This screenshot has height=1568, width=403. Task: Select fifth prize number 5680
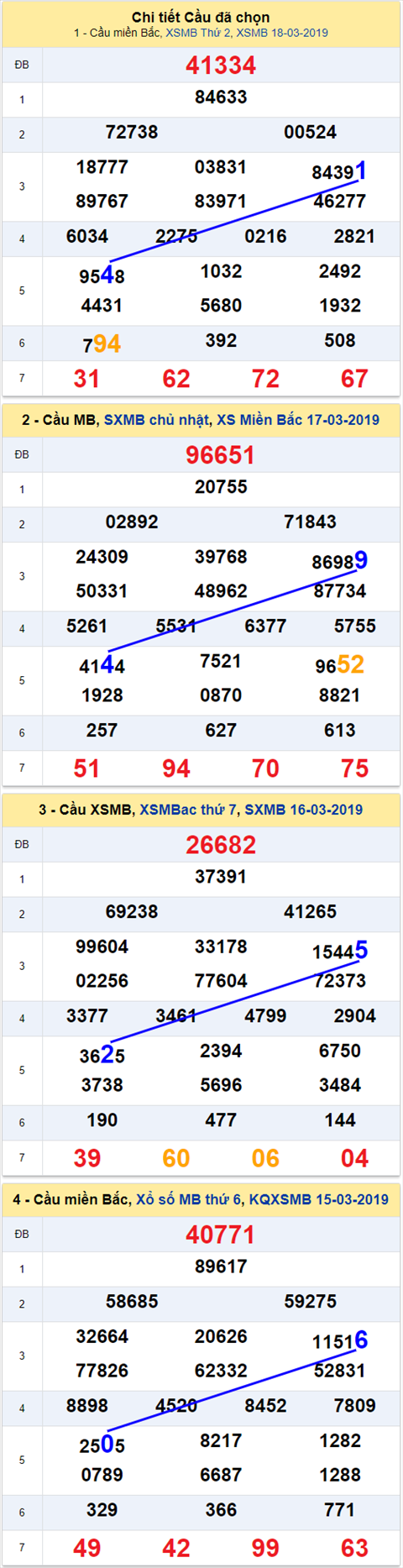[x=221, y=306]
